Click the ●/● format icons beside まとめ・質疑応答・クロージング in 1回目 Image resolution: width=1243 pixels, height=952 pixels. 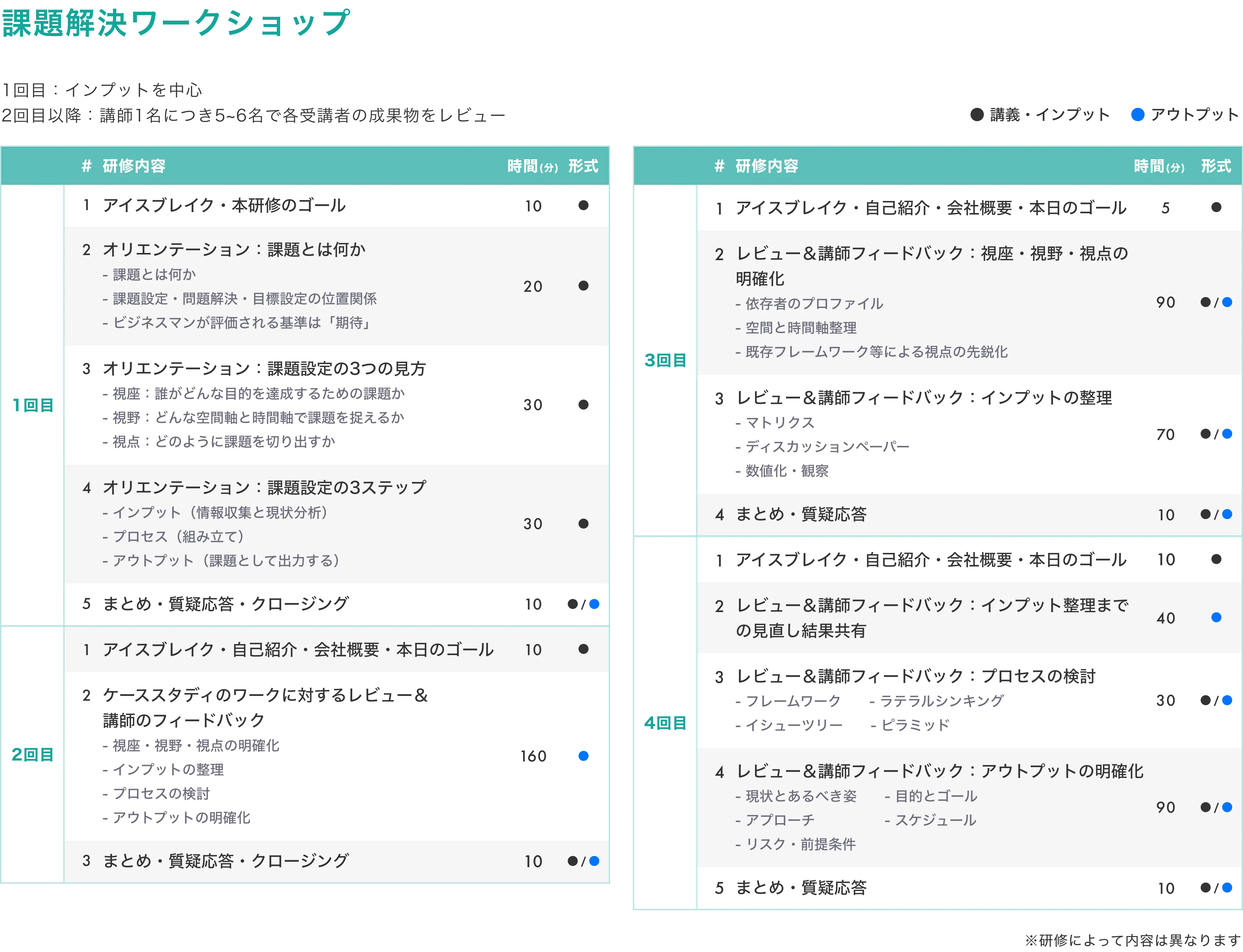pos(584,604)
